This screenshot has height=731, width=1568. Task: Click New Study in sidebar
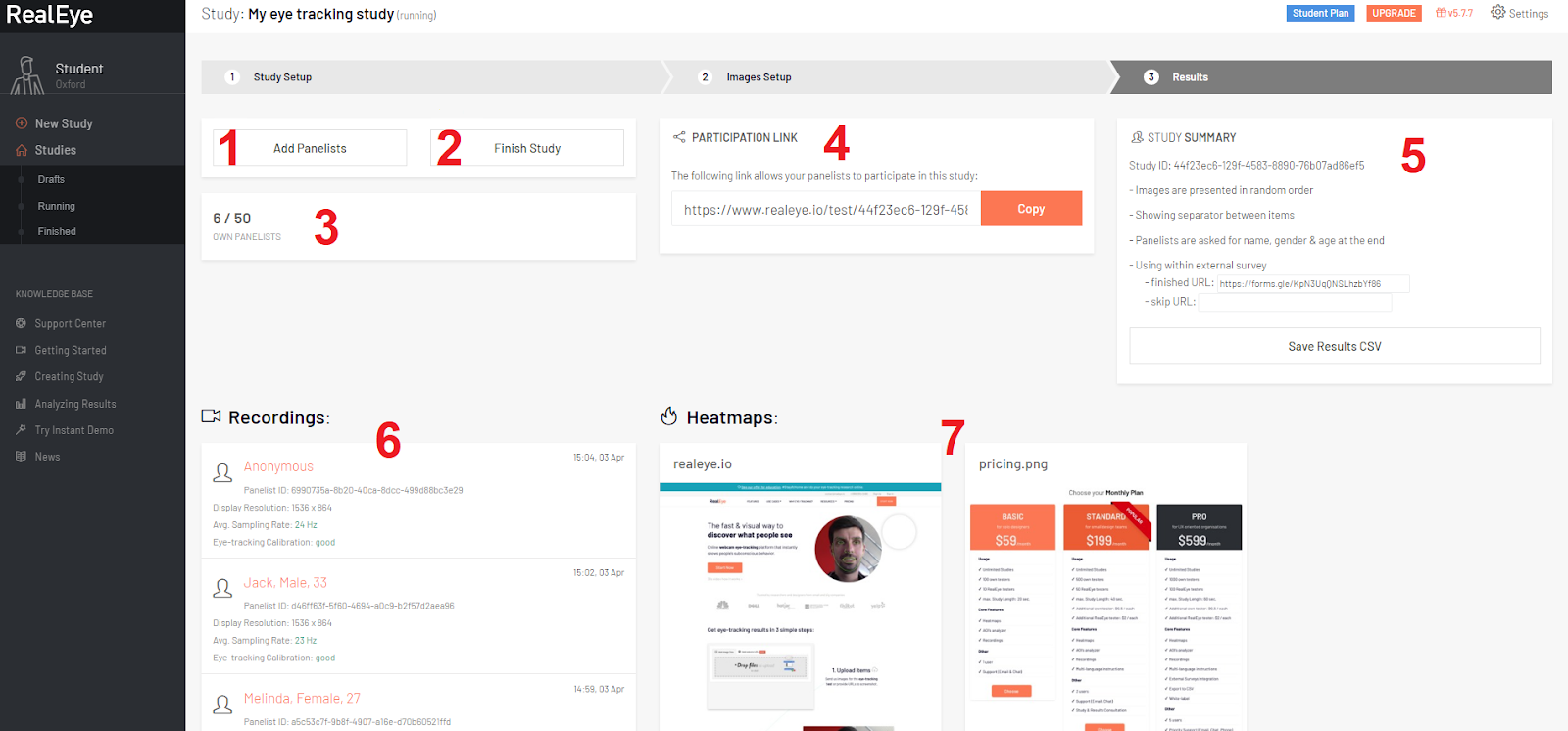64,123
